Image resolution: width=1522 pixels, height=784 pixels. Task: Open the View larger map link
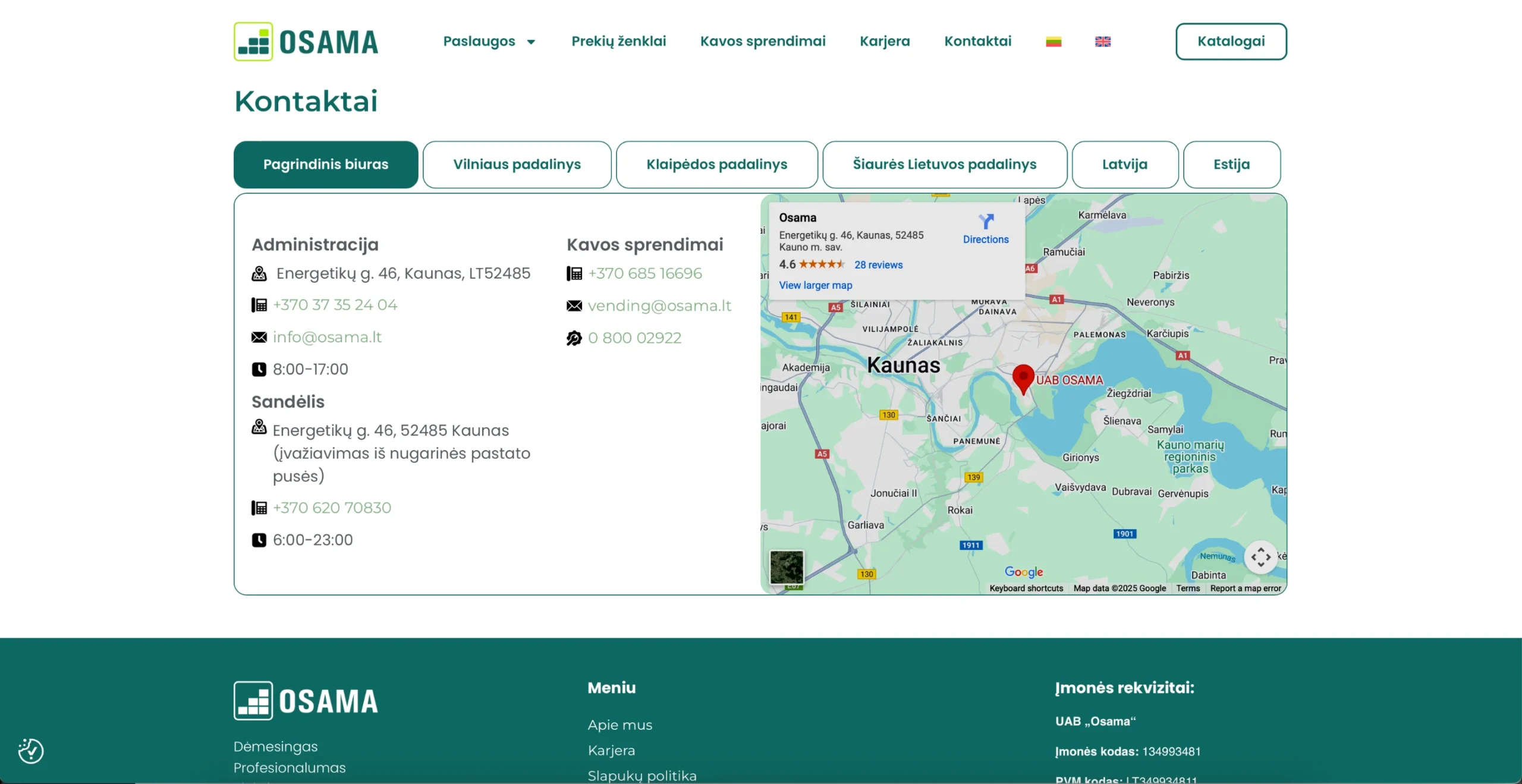[815, 285]
